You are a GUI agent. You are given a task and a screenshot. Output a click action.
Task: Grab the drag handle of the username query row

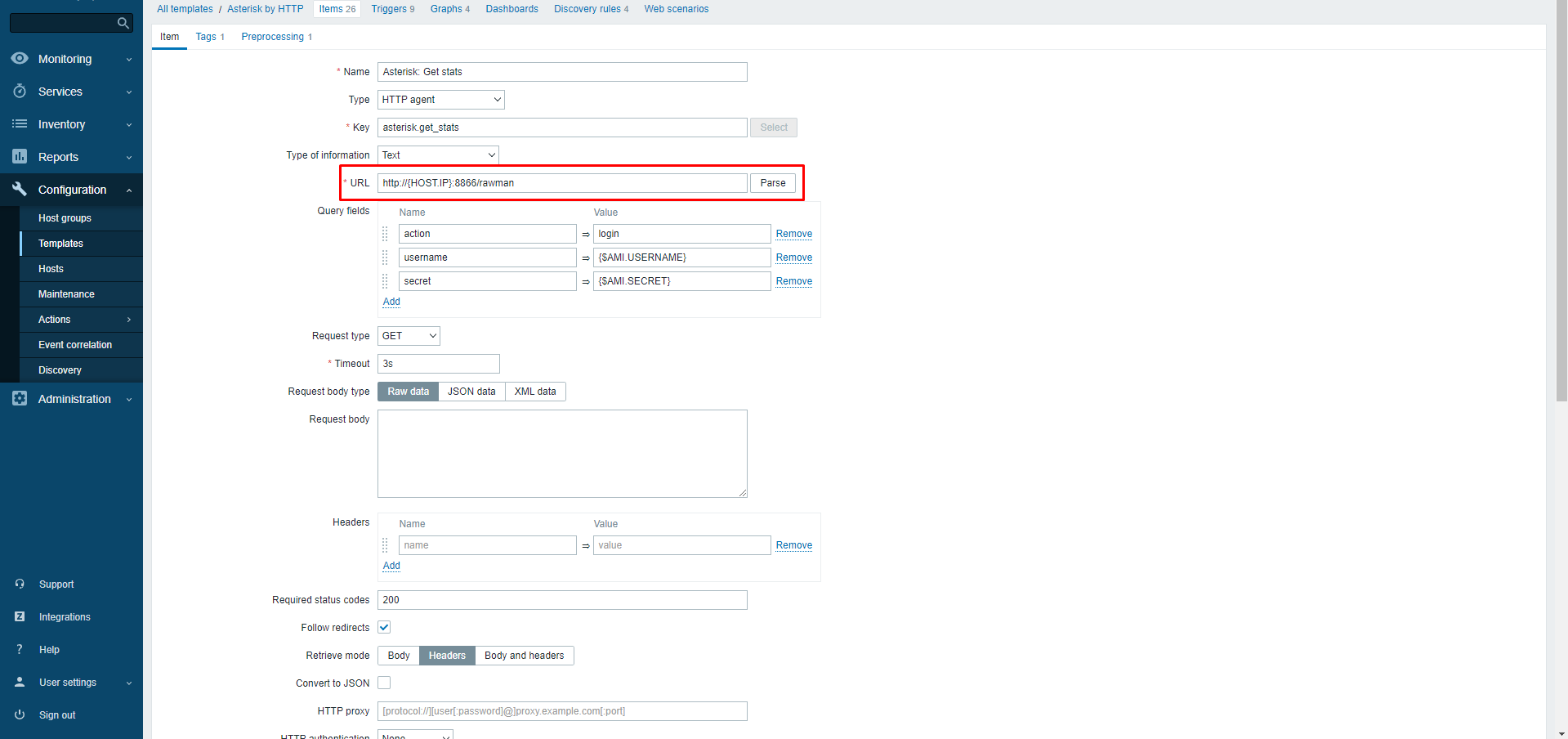tap(385, 258)
